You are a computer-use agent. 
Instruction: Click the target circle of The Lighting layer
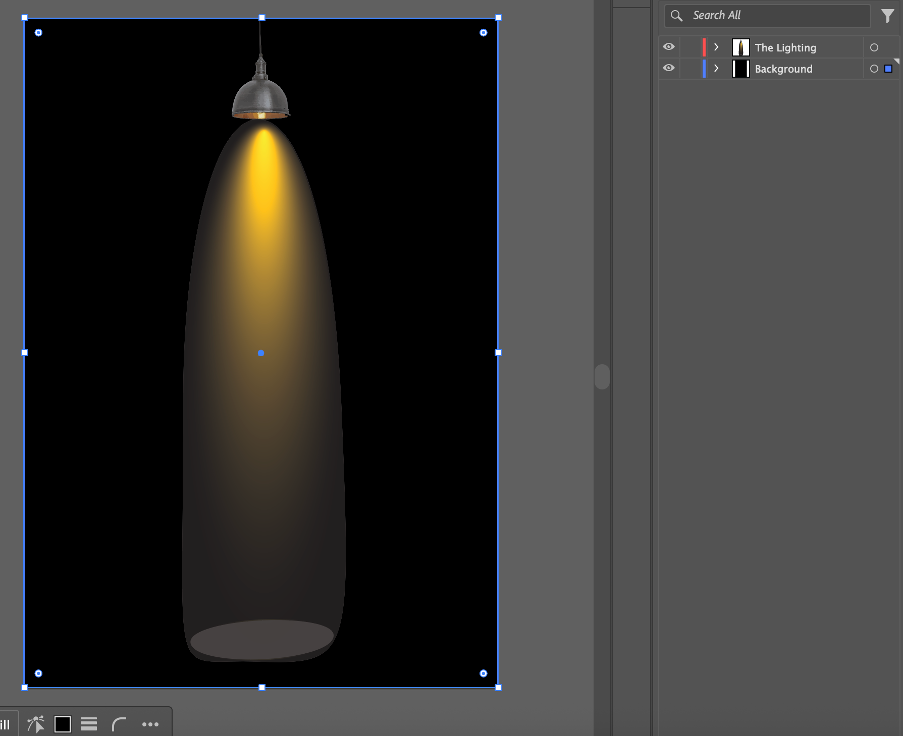point(874,48)
